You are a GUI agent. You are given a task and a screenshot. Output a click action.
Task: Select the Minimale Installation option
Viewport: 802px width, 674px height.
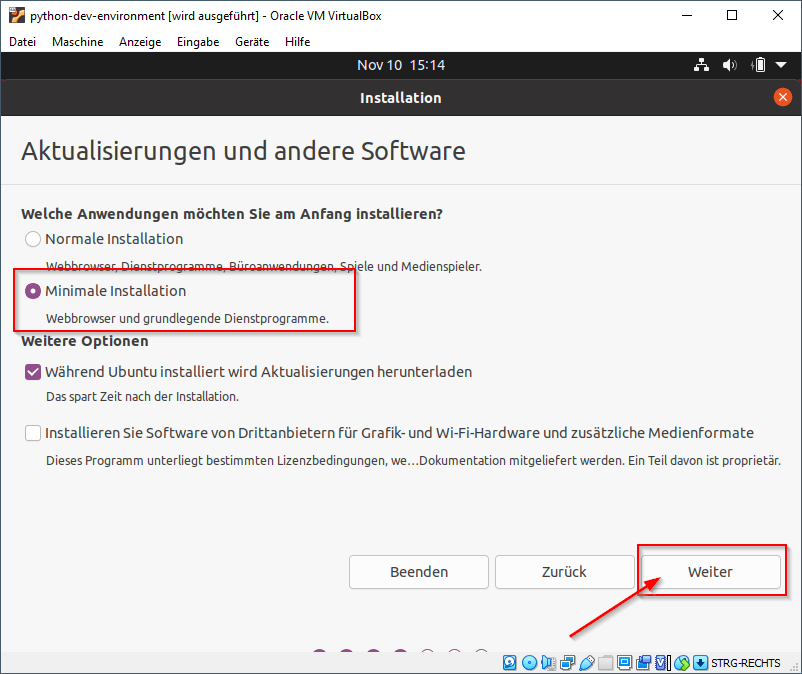pyautogui.click(x=31, y=291)
